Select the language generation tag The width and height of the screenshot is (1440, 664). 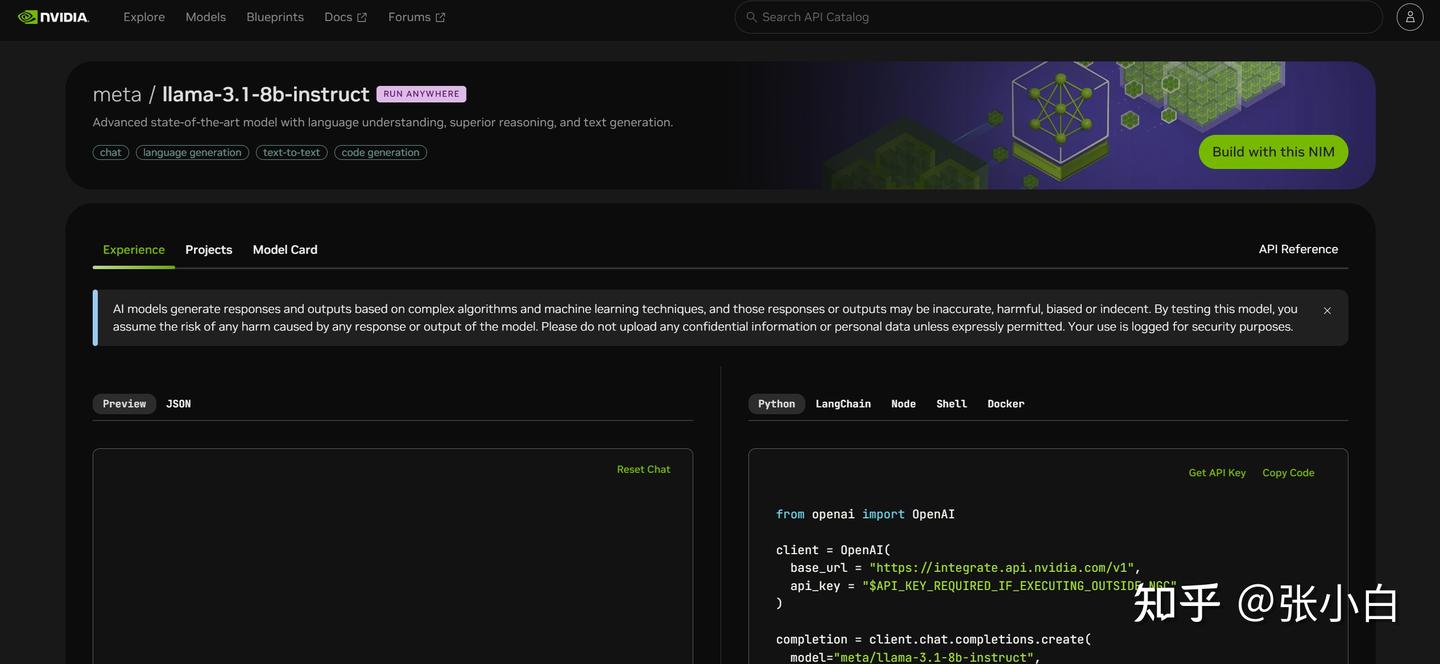pyautogui.click(x=192, y=153)
